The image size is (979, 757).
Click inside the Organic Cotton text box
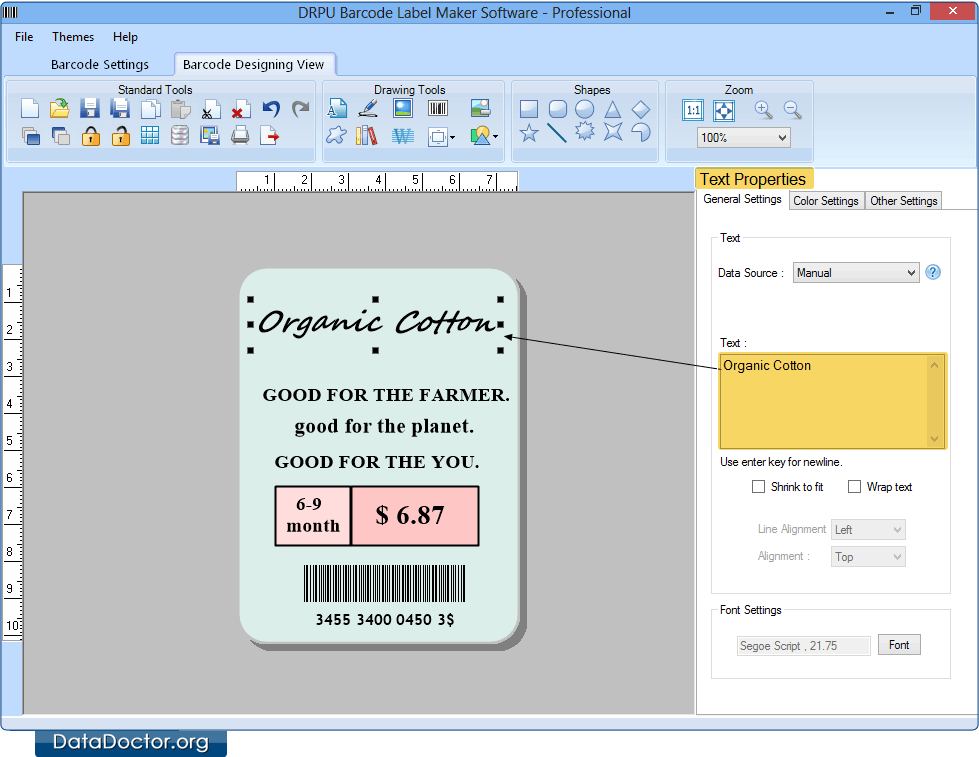coord(832,401)
